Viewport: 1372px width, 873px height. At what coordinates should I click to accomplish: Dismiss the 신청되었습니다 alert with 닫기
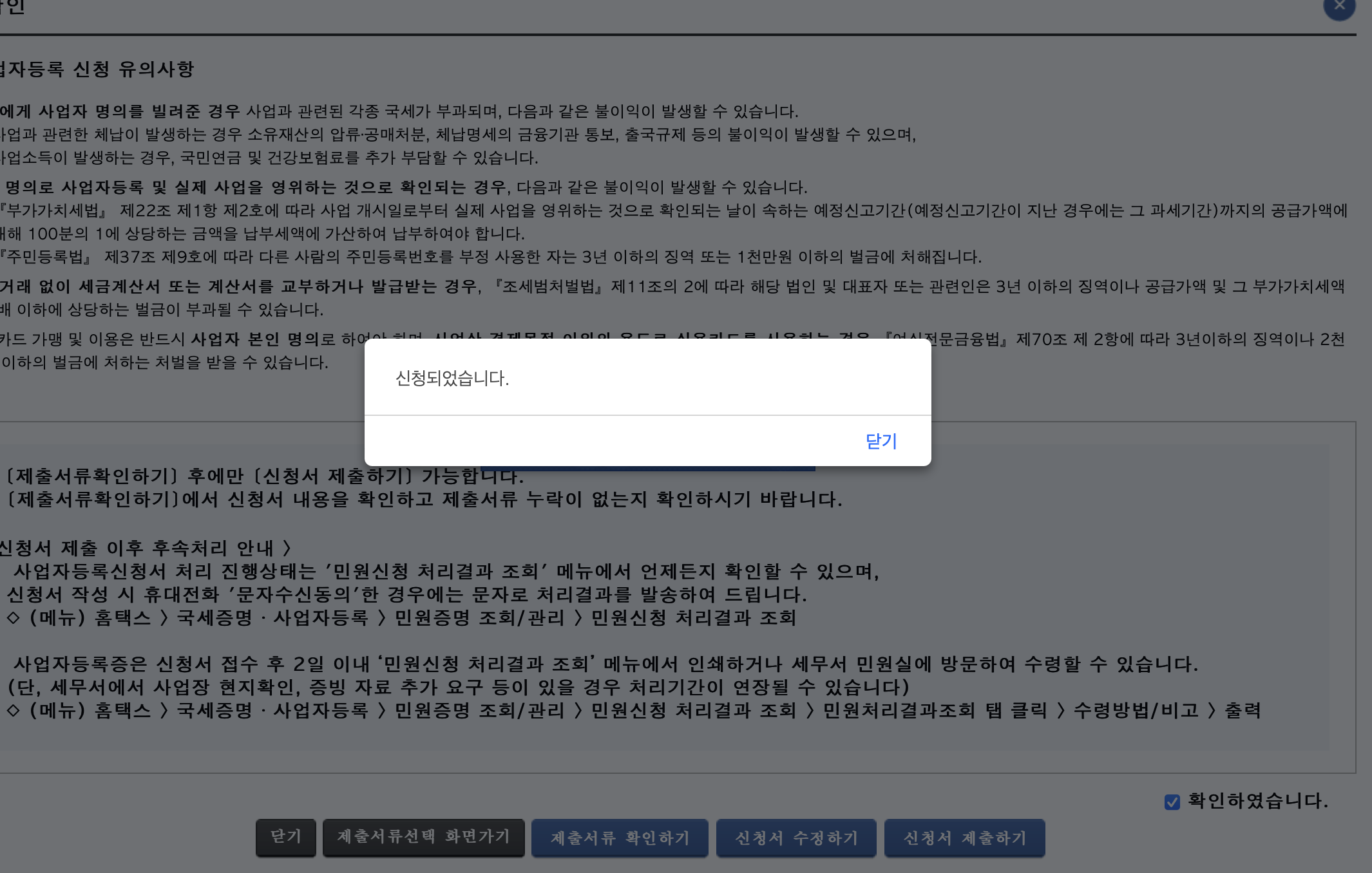881,441
